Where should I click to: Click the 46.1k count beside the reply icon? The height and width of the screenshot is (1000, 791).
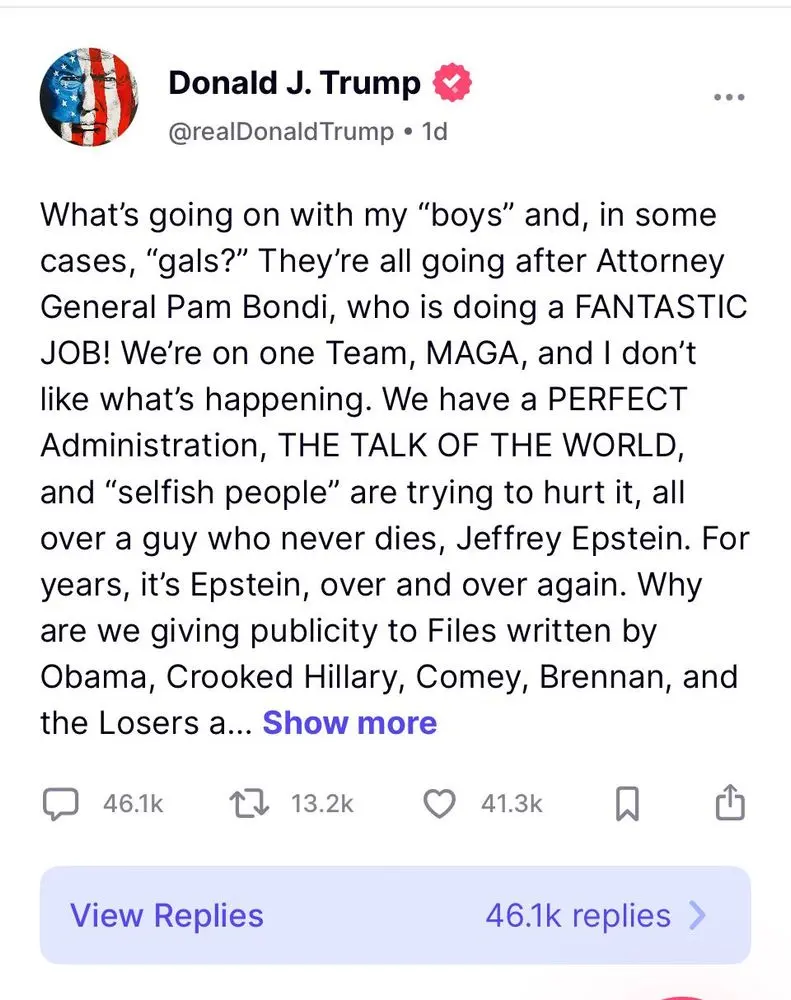[x=133, y=803]
